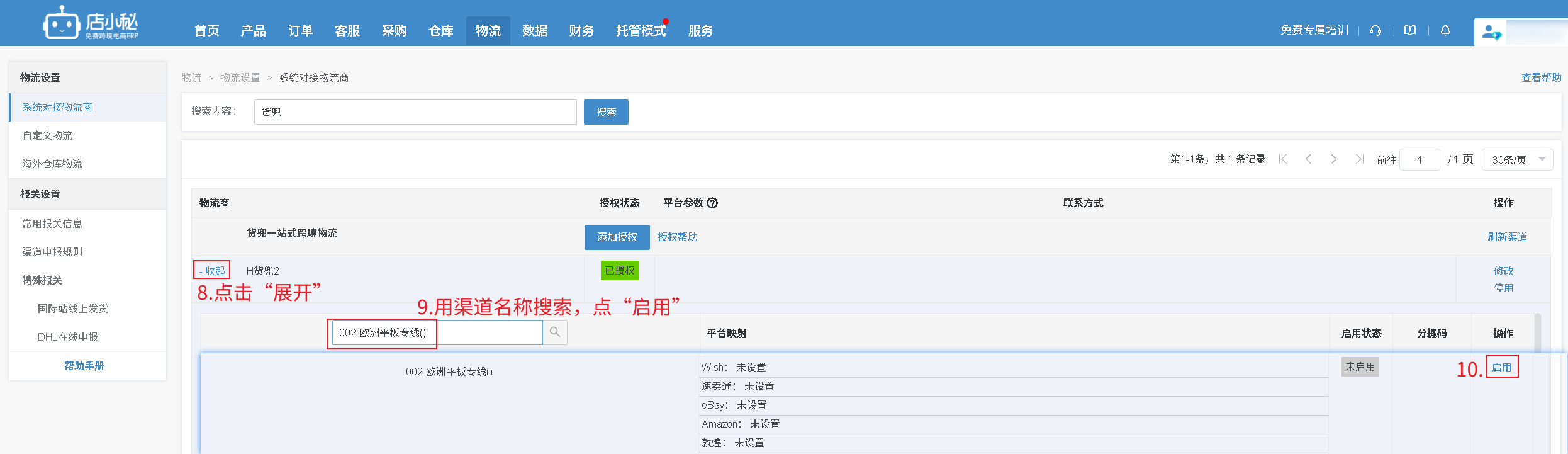Go to the next page arrow
The height and width of the screenshot is (454, 1568).
(1334, 159)
